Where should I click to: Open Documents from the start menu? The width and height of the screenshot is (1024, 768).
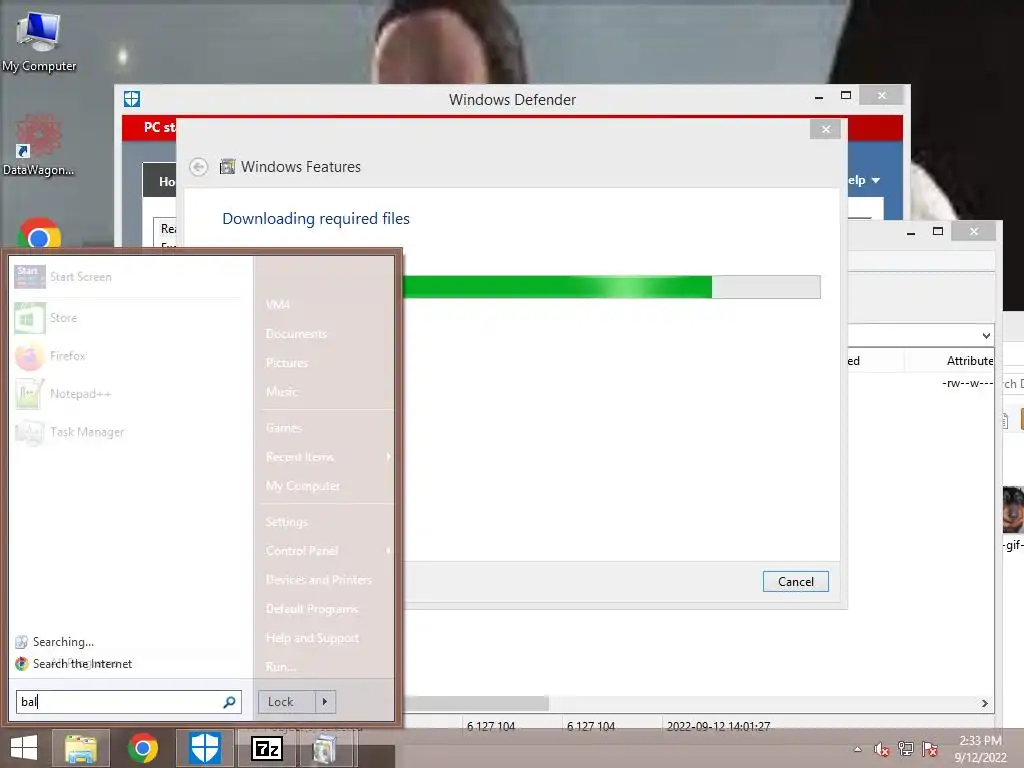(x=296, y=334)
